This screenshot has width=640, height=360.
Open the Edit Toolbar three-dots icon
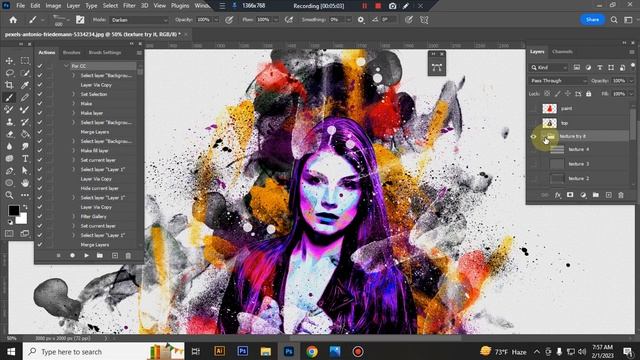25,195
